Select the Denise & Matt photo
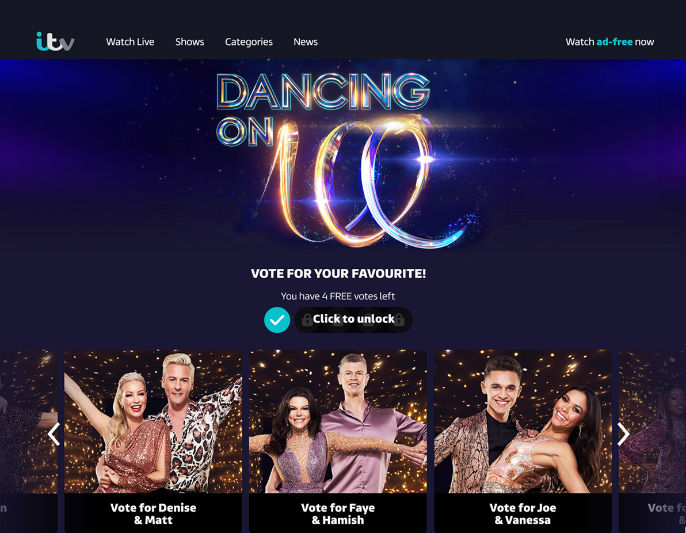The height and width of the screenshot is (533, 686). (153, 421)
